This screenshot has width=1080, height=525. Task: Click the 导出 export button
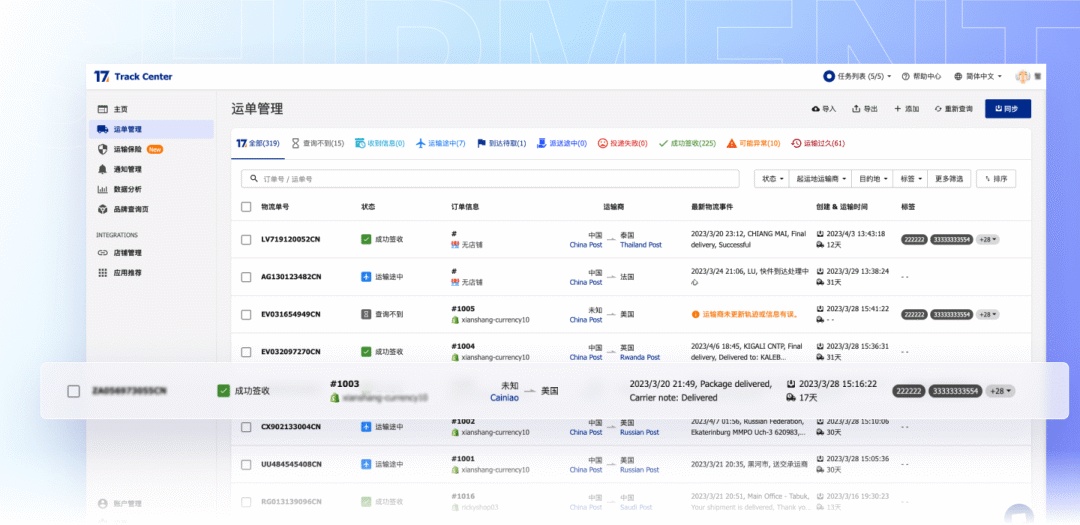pyautogui.click(x=865, y=109)
